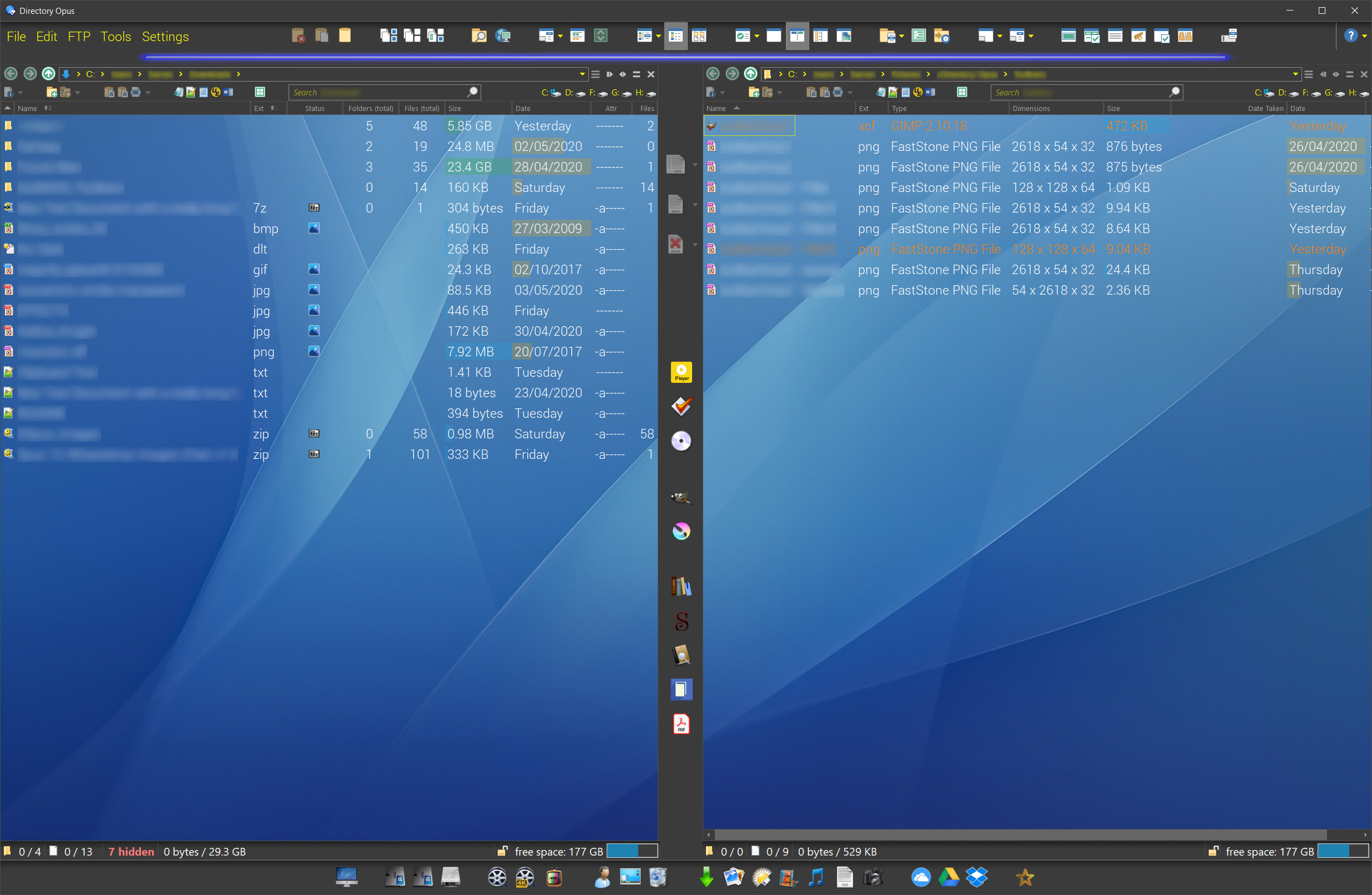Toggle the folder tree layout button
The height and width of the screenshot is (895, 1372).
pyautogui.click(x=820, y=36)
